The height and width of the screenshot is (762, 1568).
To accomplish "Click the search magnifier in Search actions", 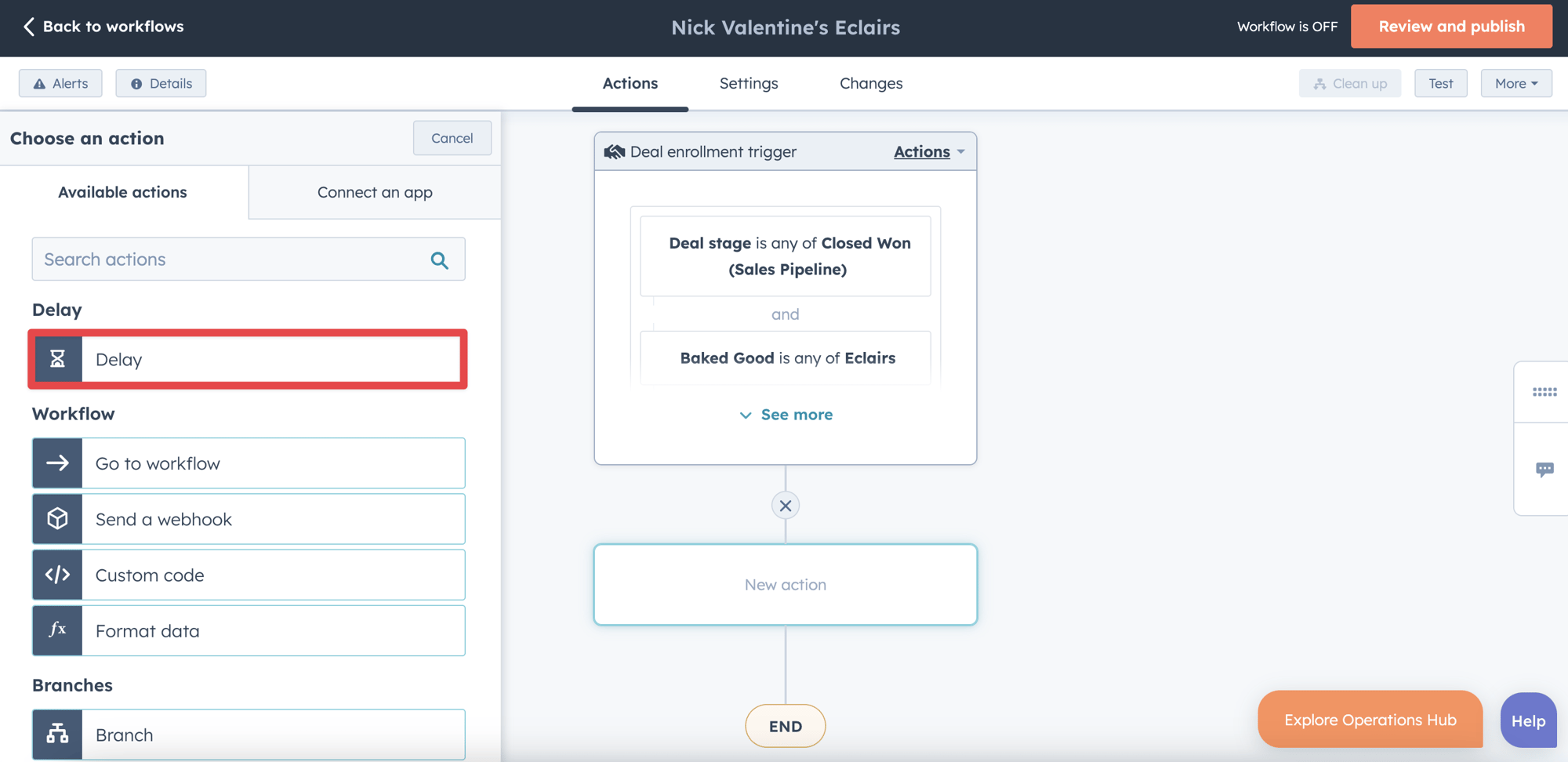I will (439, 259).
